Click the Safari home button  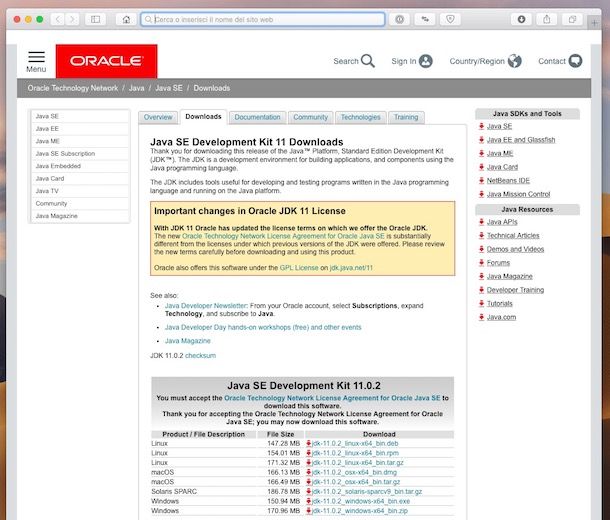click(x=126, y=19)
